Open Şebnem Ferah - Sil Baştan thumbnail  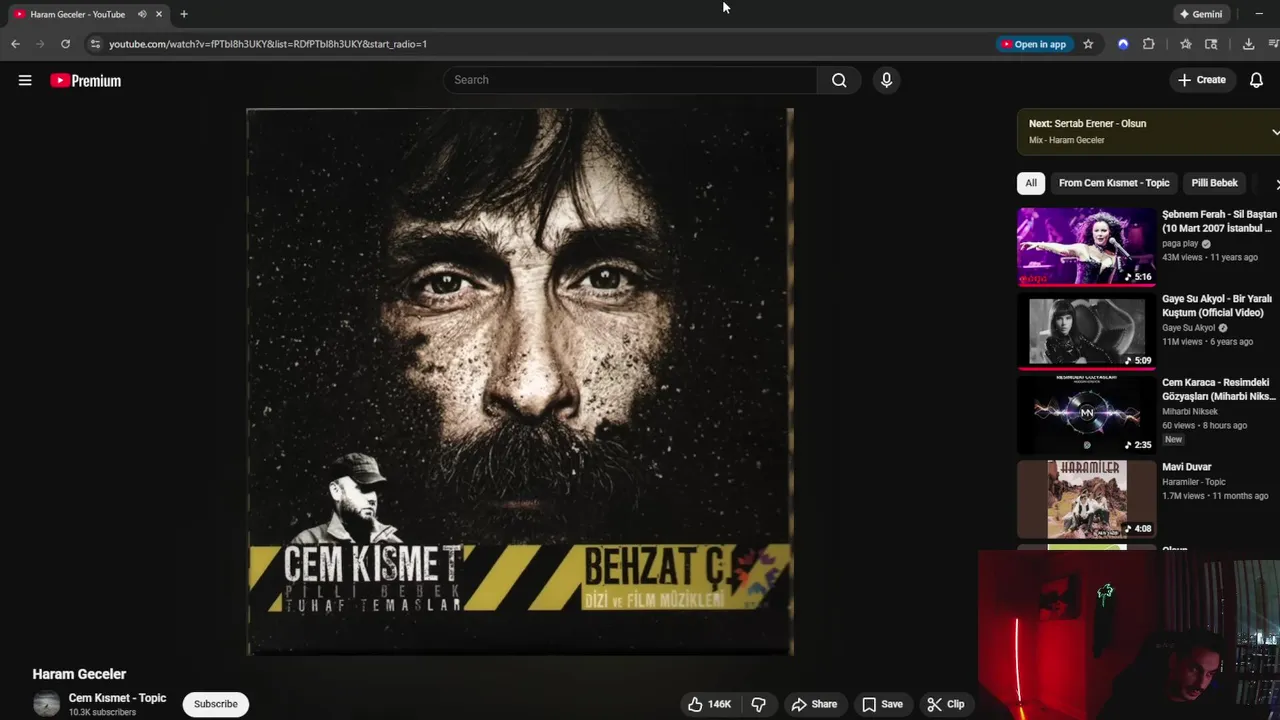[1086, 246]
